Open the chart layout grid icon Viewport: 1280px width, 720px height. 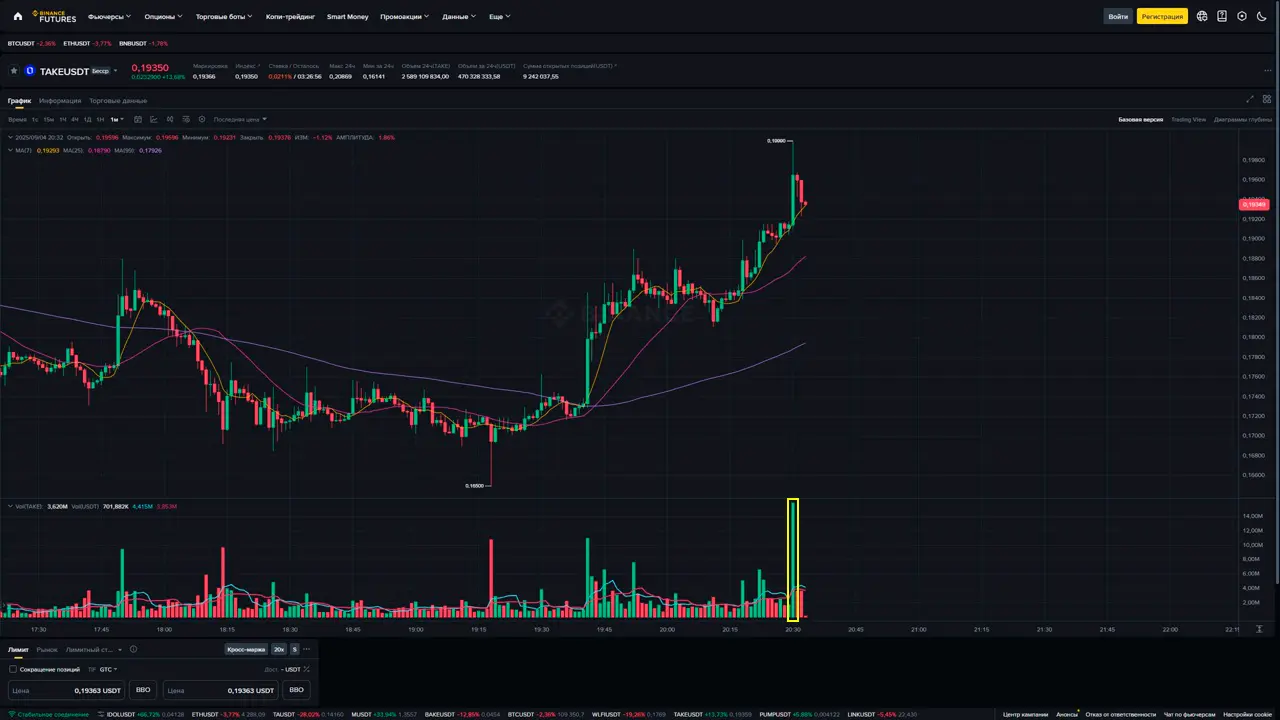[1267, 99]
